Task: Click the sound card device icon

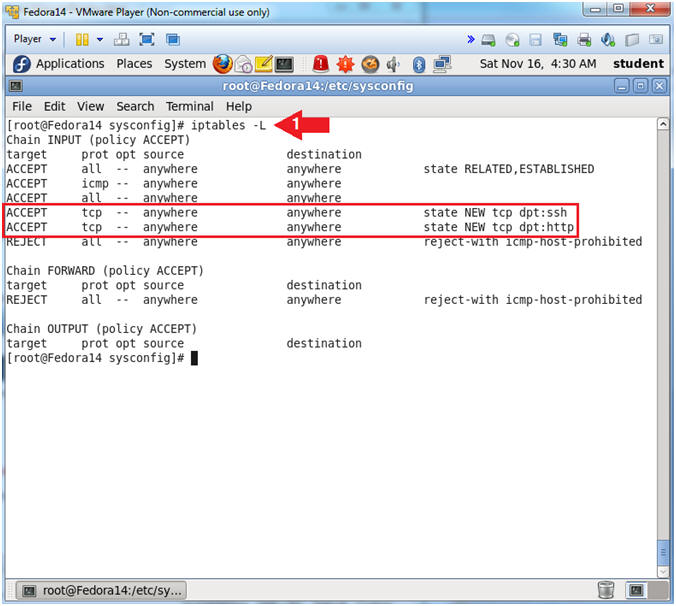Action: pyautogui.click(x=608, y=40)
